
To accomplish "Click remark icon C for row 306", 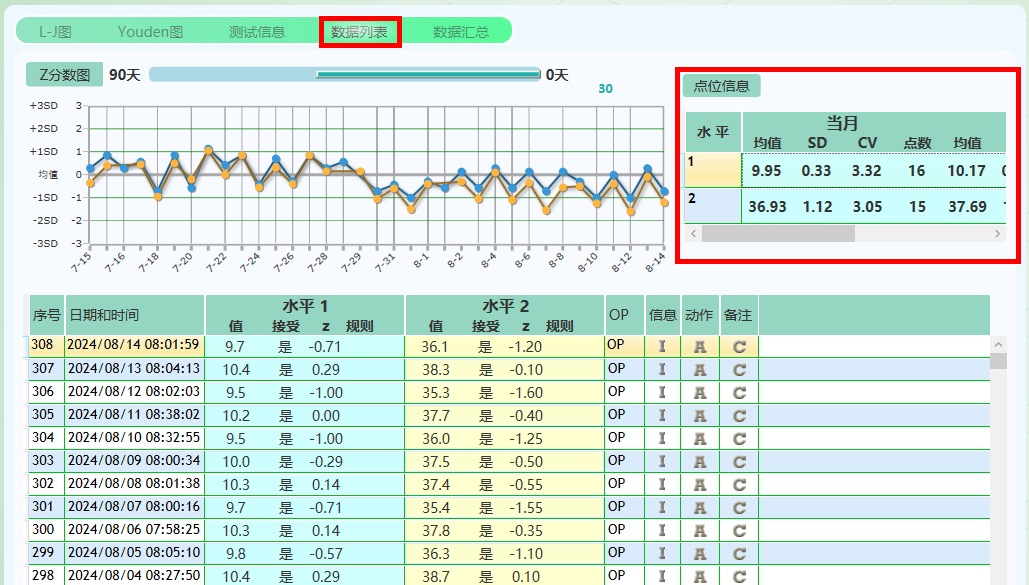I will click(739, 392).
